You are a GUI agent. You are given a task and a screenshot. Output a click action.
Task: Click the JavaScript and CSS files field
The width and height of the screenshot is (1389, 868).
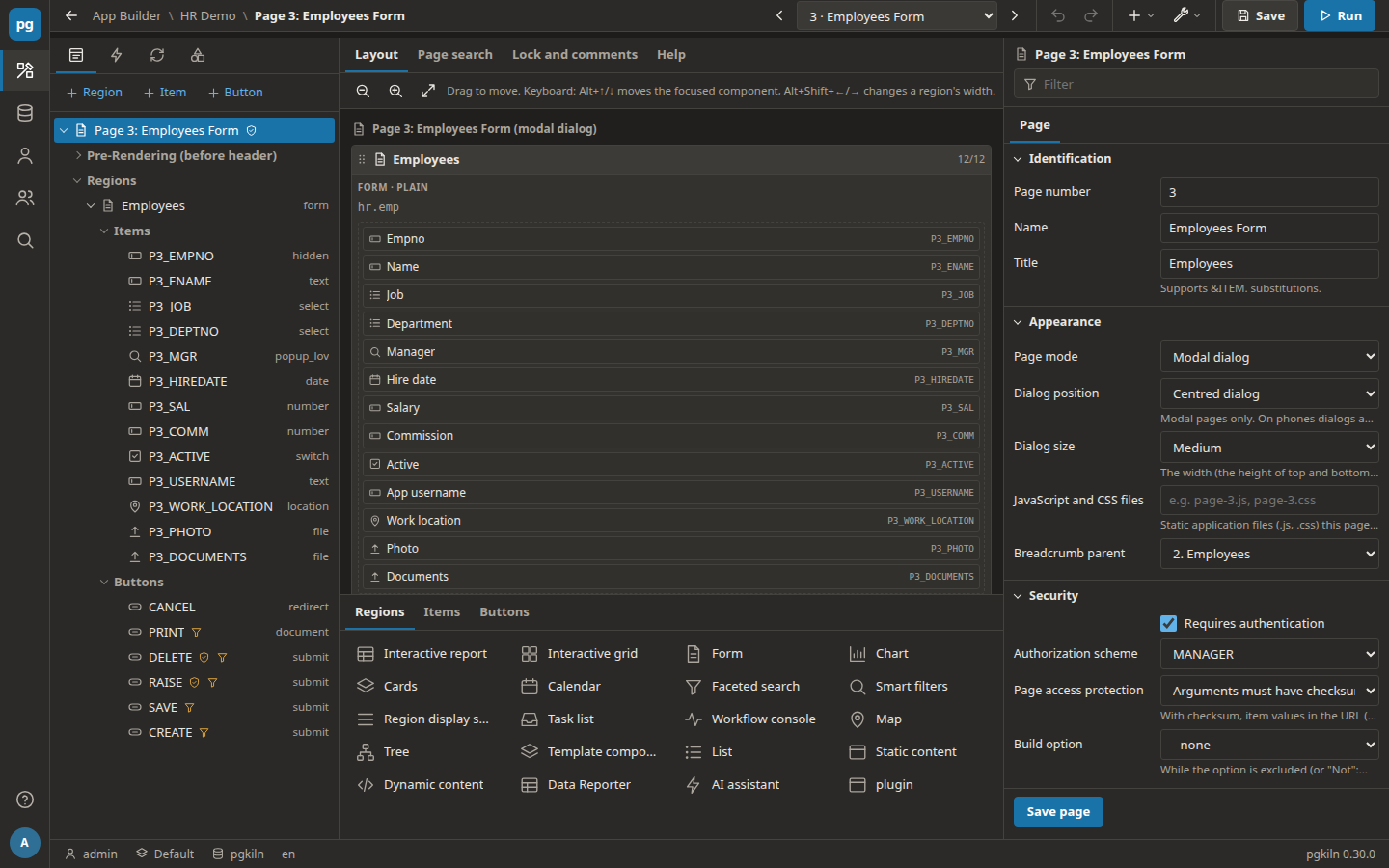1269,500
